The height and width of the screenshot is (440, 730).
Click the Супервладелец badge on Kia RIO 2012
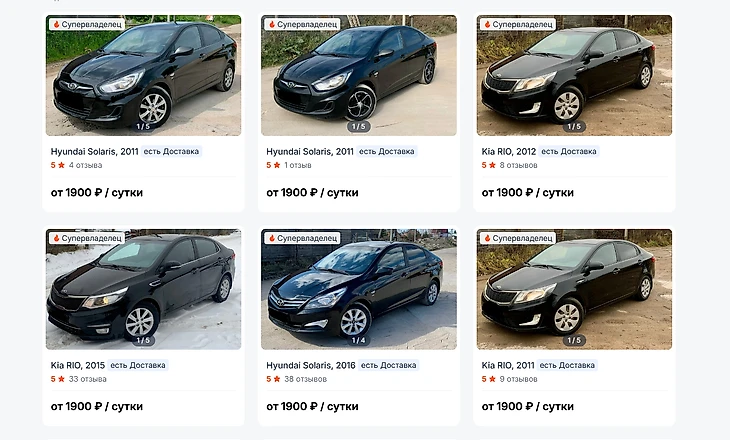(517, 24)
